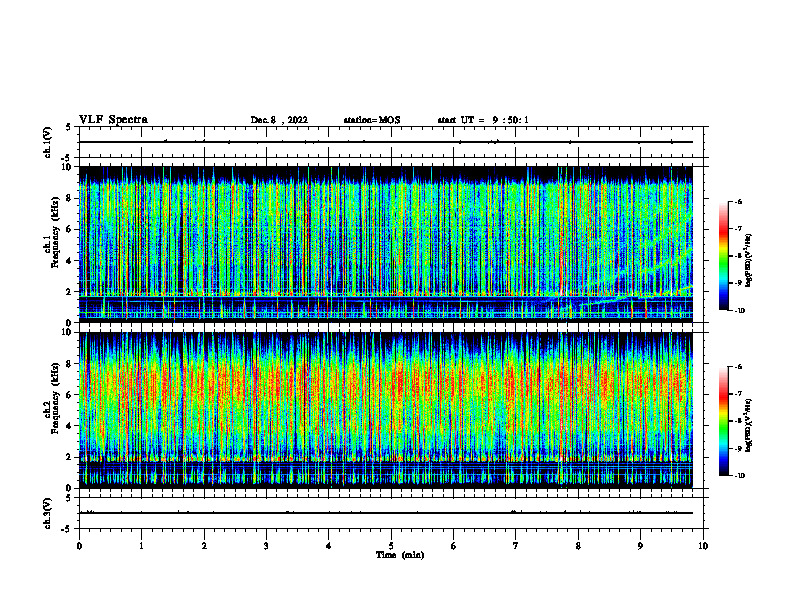Click the ch.1 spectrogram panel

(x=386, y=244)
